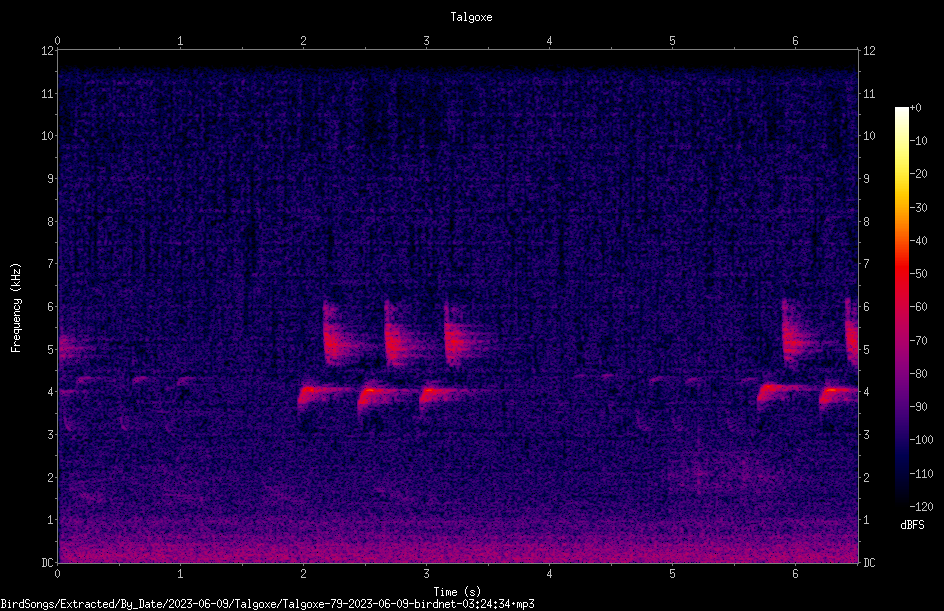Click the "Frequency (kHz)" axis label

16,308
